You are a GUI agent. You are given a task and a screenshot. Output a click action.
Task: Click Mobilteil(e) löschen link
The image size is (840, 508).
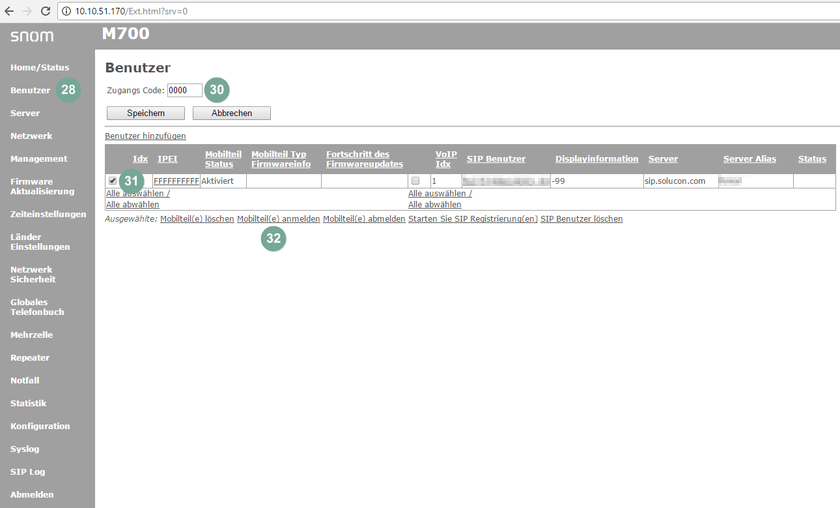tap(197, 219)
